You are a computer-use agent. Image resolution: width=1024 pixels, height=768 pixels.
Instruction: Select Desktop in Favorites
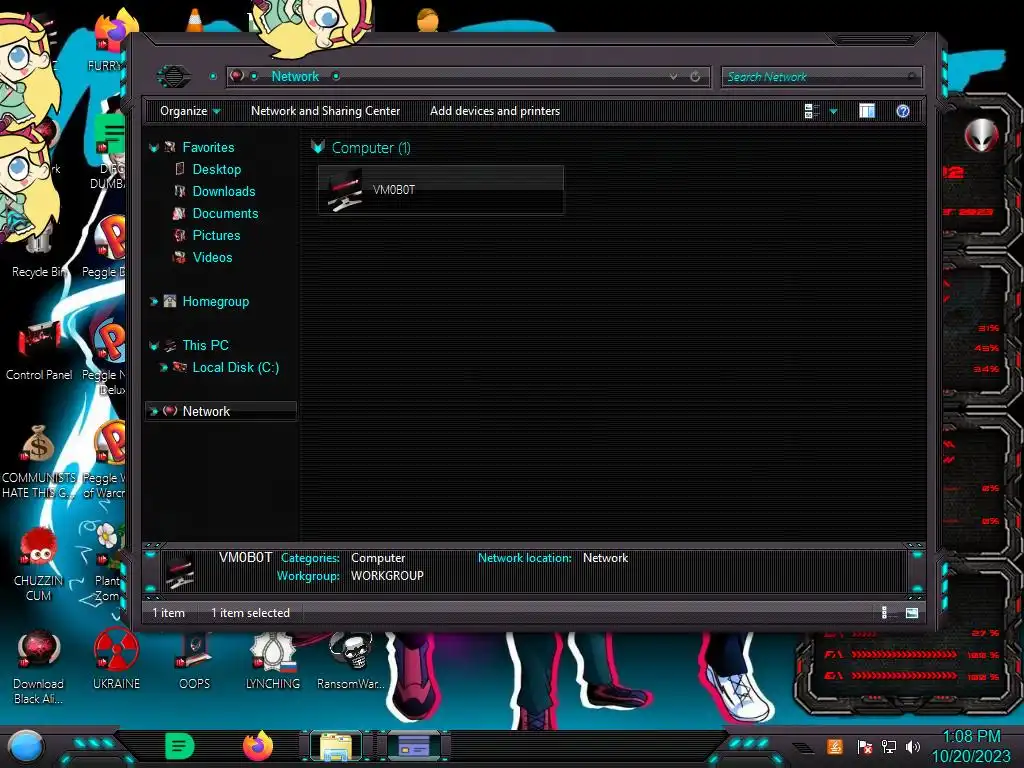[x=217, y=169]
